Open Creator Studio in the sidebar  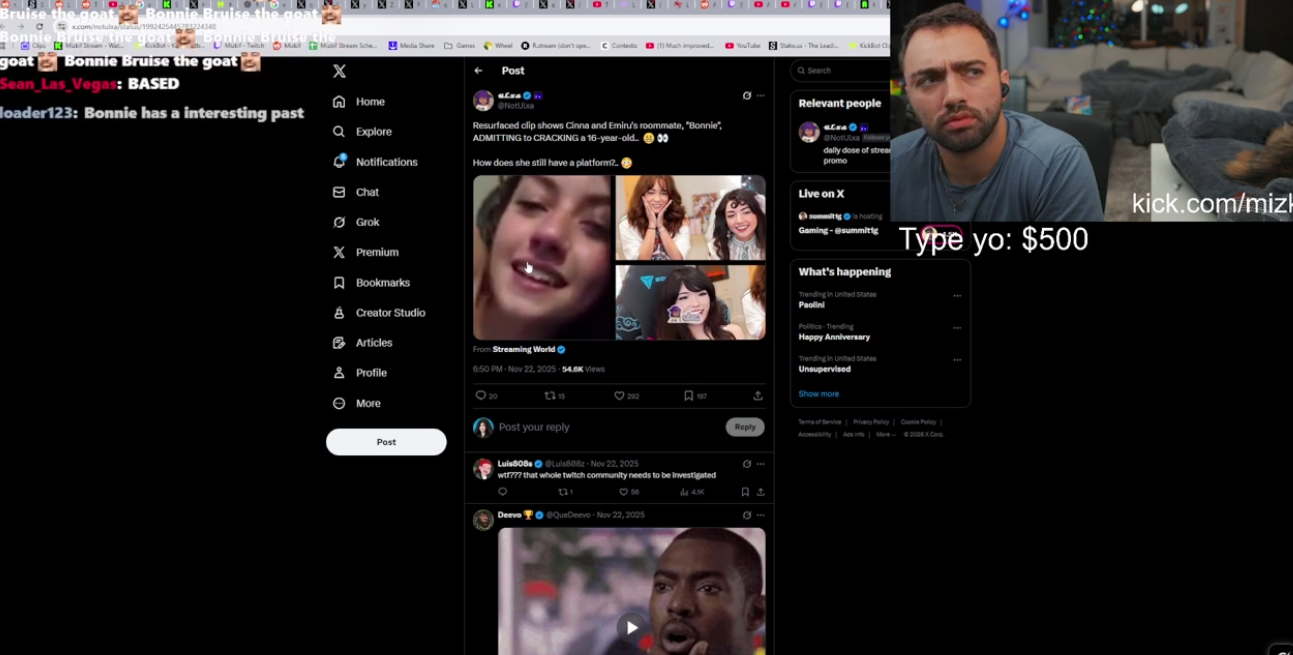(x=379, y=313)
